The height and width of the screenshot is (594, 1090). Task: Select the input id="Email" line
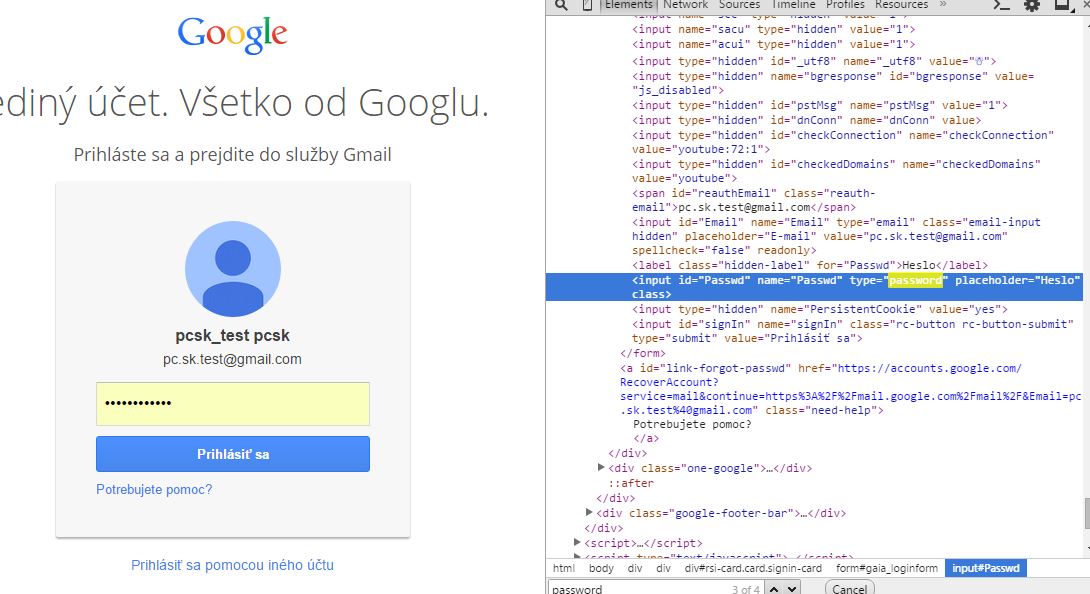pos(836,236)
